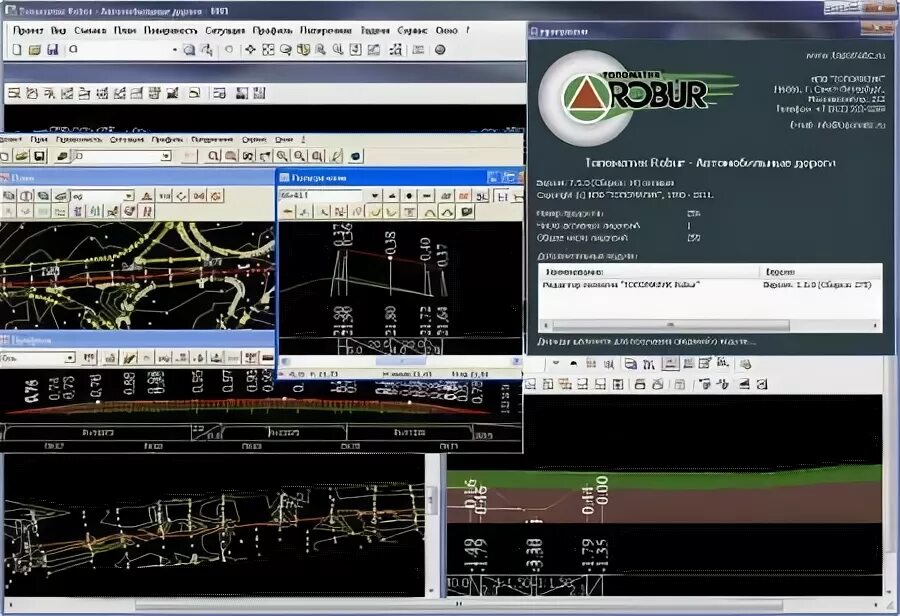
Task: Click the first icon of the lower-right second toolbar row
Action: 530,384
